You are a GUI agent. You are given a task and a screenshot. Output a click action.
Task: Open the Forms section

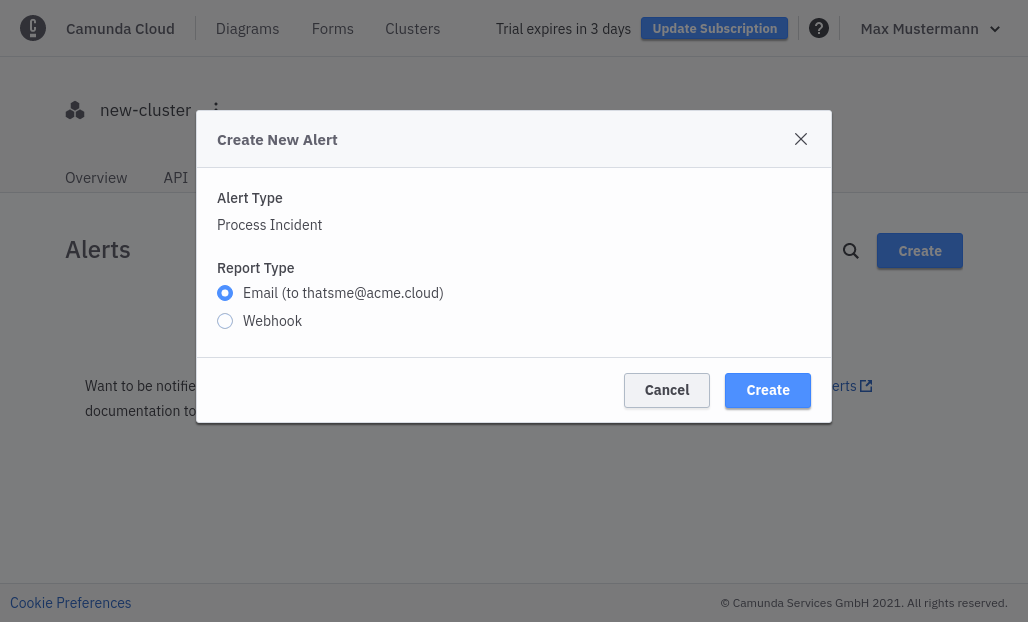332,28
